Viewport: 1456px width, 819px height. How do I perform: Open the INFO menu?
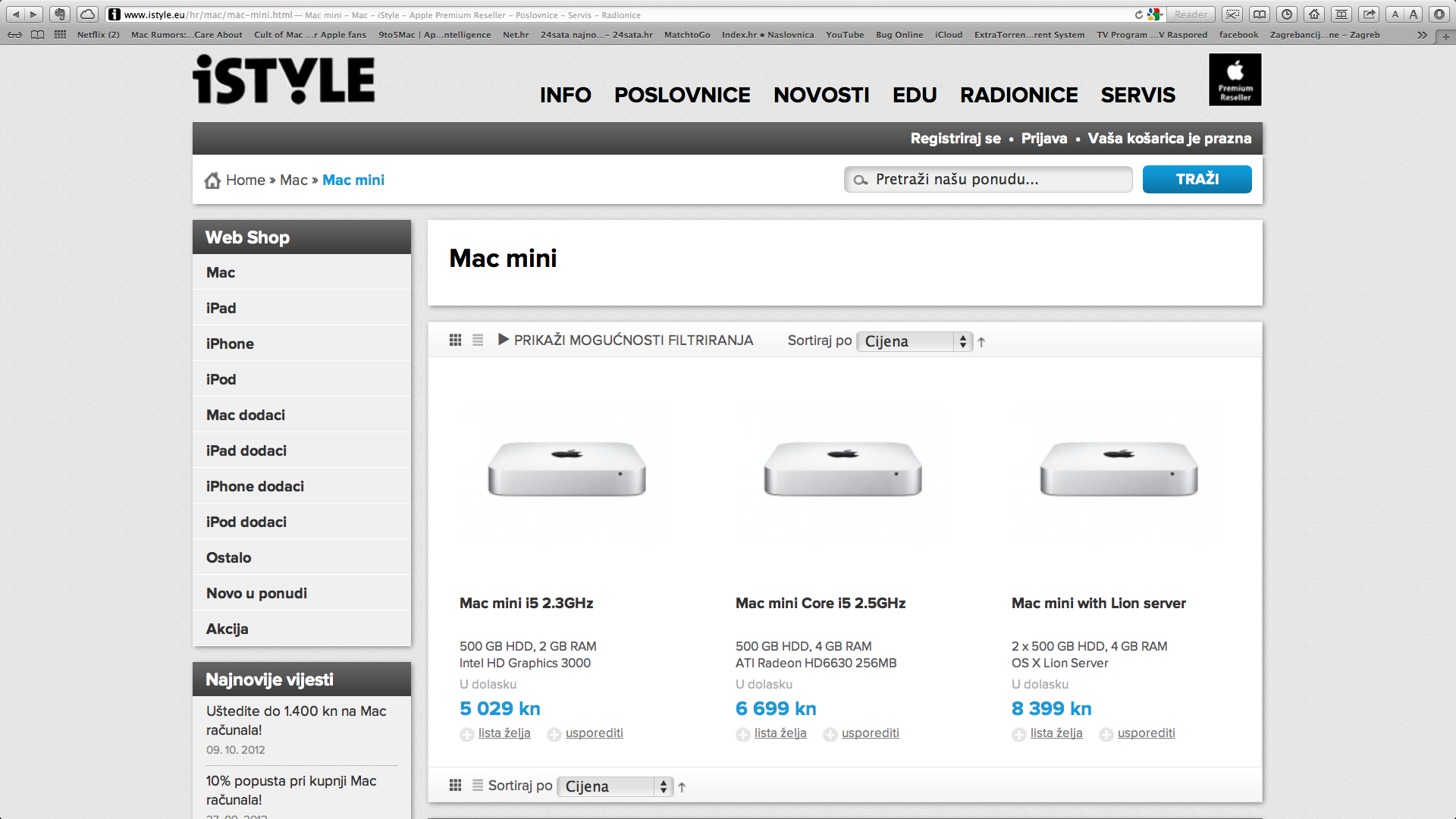coord(565,95)
